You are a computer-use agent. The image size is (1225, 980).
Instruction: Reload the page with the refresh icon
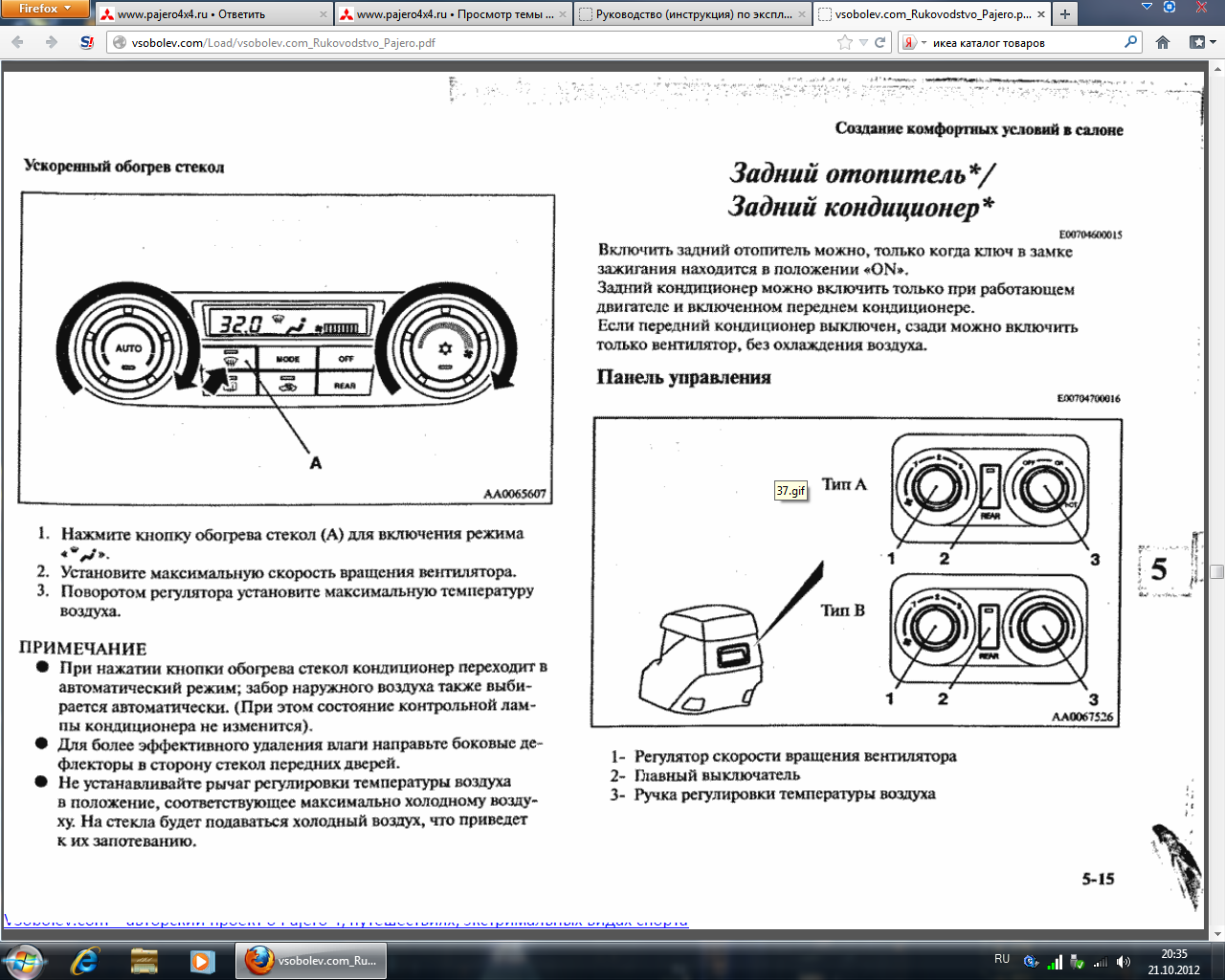[x=880, y=42]
